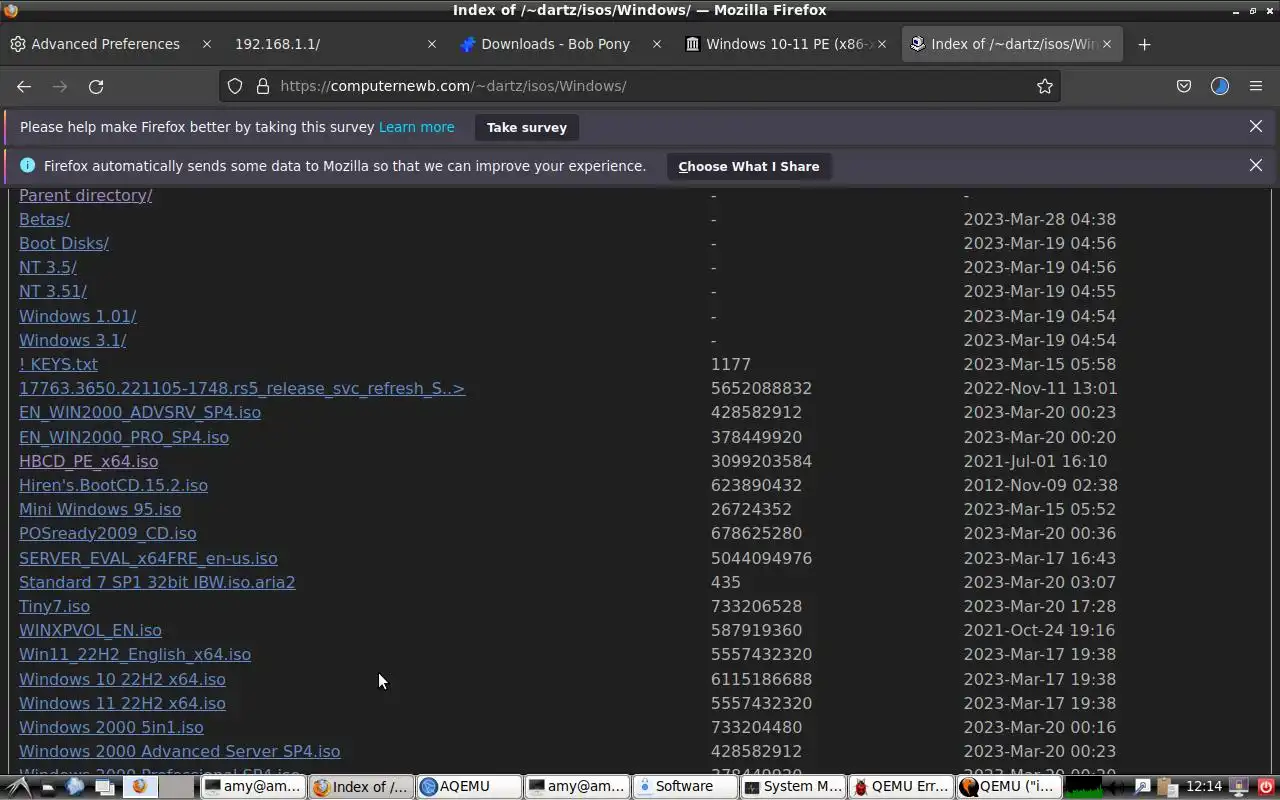Open the Windows 1.01/ folder link
This screenshot has height=800, width=1280.
(x=78, y=316)
